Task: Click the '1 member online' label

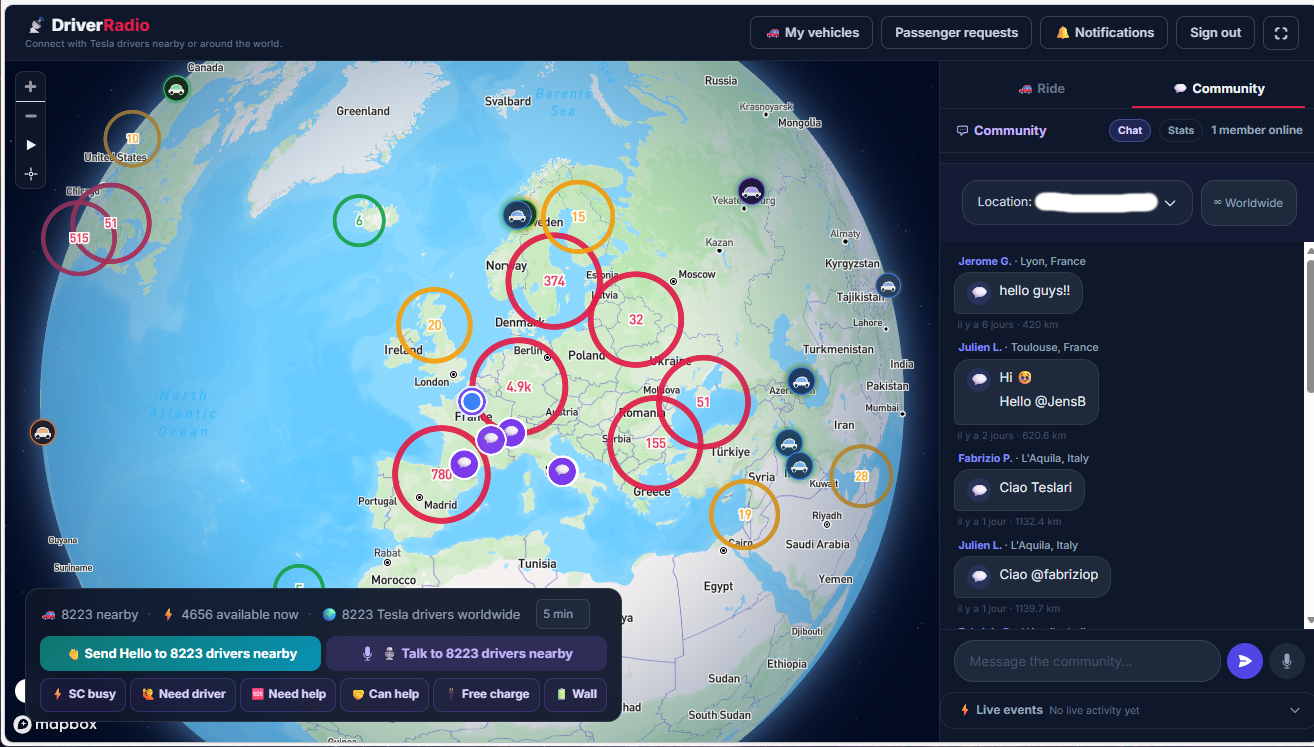Action: coord(1256,130)
